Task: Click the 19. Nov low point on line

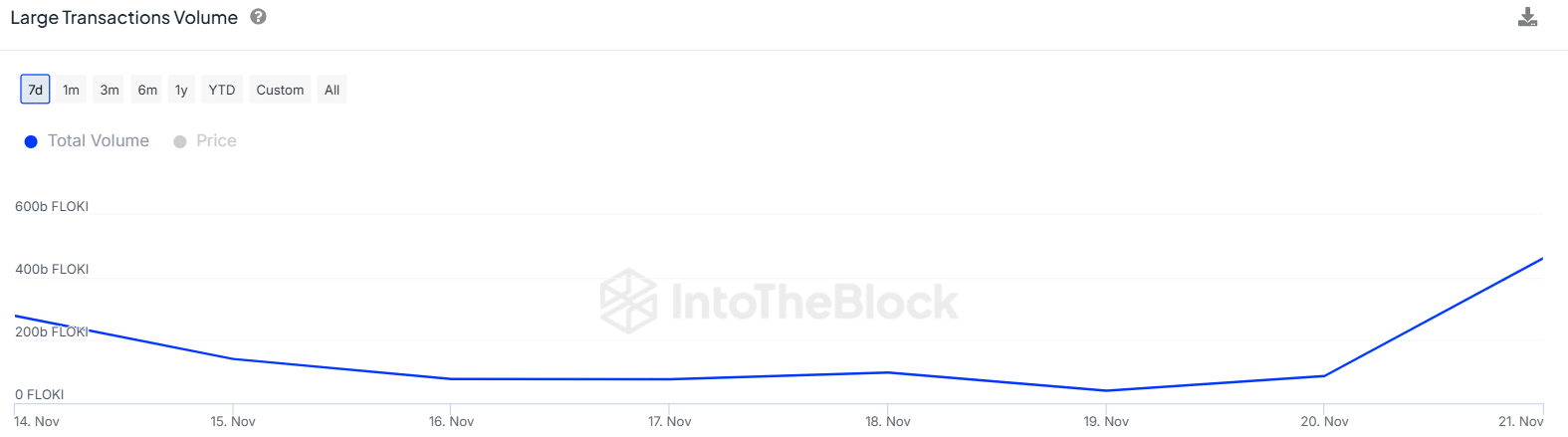Action: (x=1106, y=390)
